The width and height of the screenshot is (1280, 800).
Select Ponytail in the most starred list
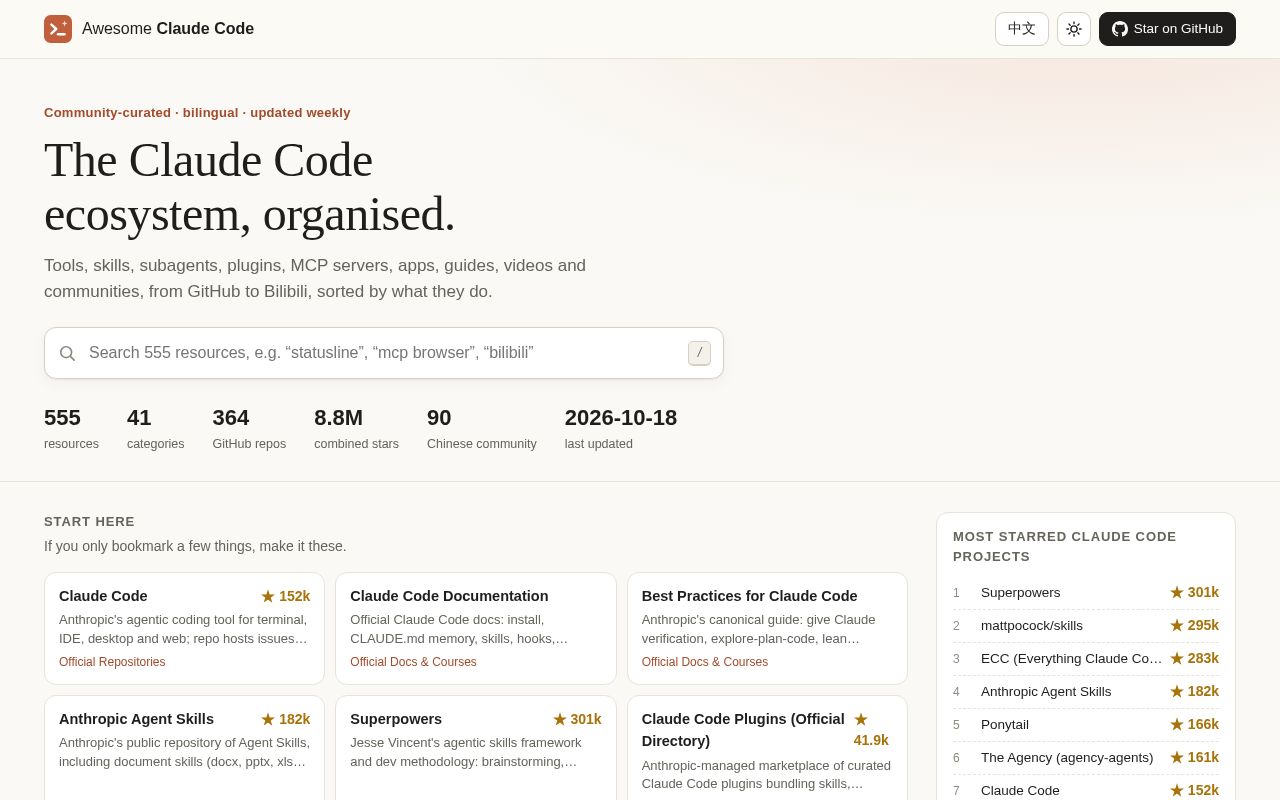(1086, 725)
